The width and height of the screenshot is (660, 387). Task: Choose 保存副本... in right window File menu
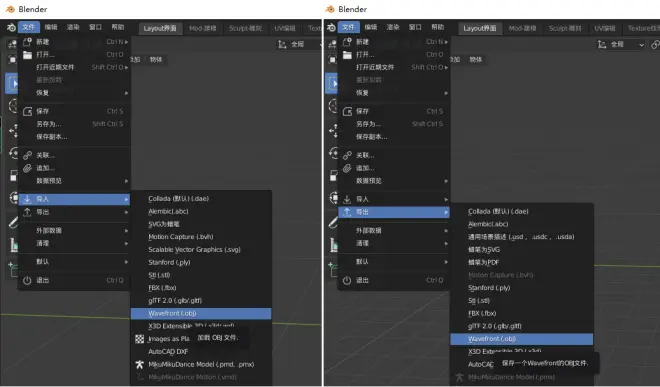[x=394, y=136]
